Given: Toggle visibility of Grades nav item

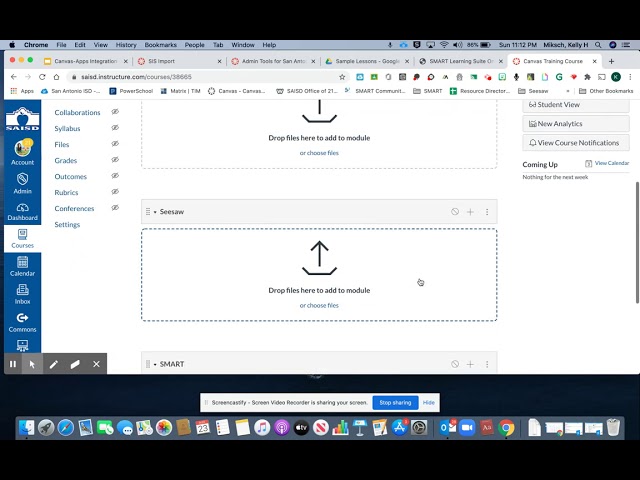Looking at the screenshot, I should click(x=115, y=160).
